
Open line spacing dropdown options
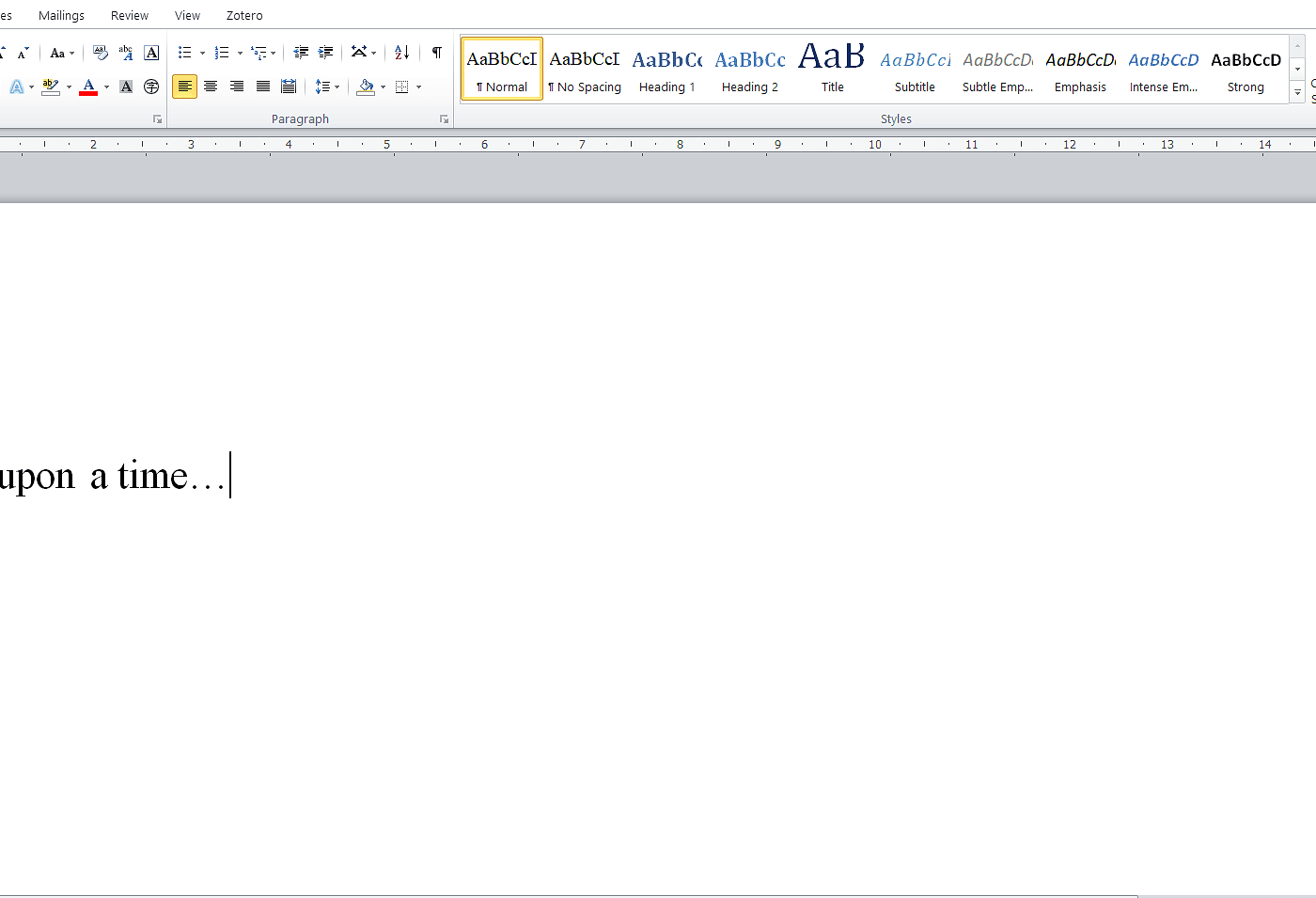(x=327, y=87)
